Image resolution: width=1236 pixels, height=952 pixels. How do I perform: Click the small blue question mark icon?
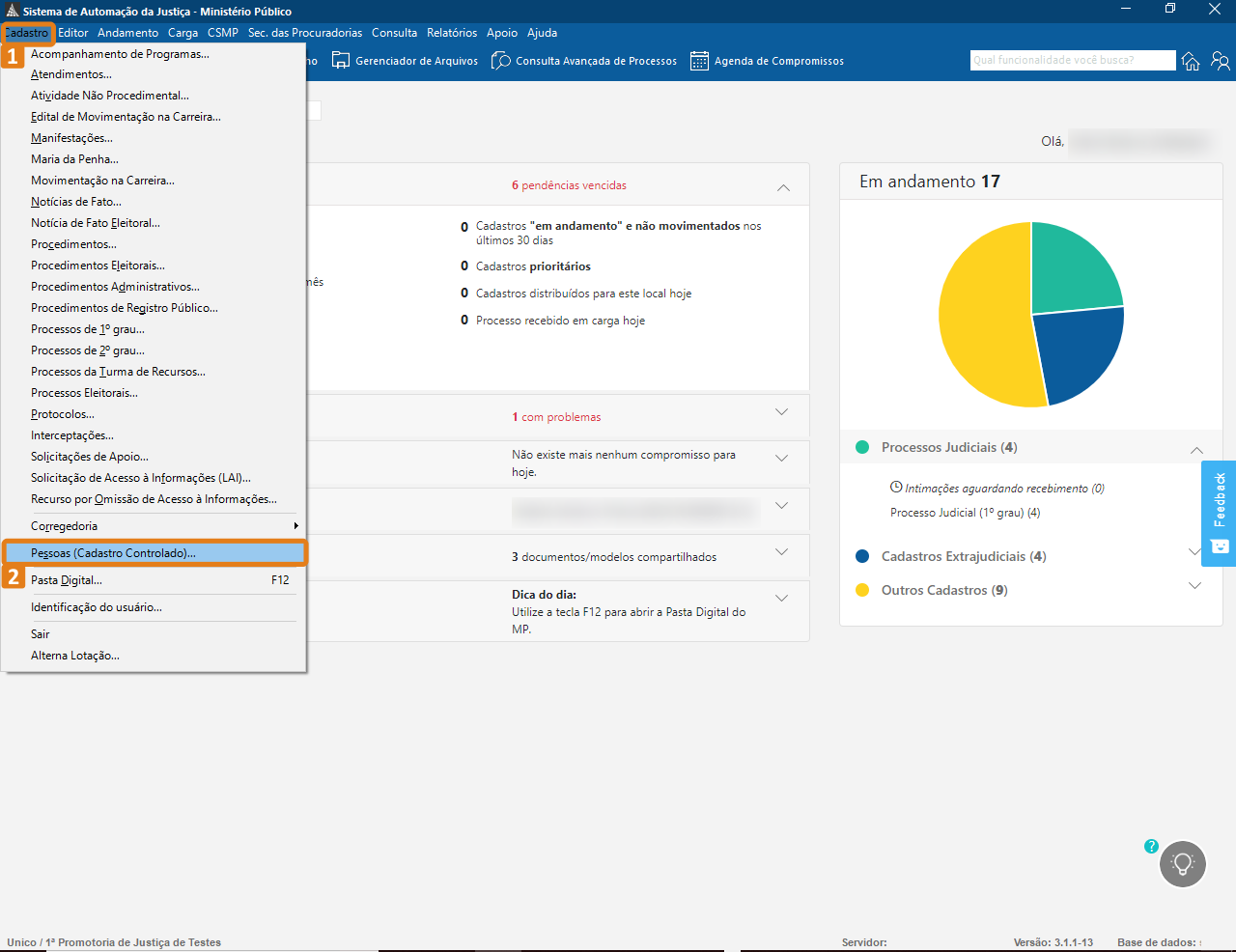(x=1151, y=846)
